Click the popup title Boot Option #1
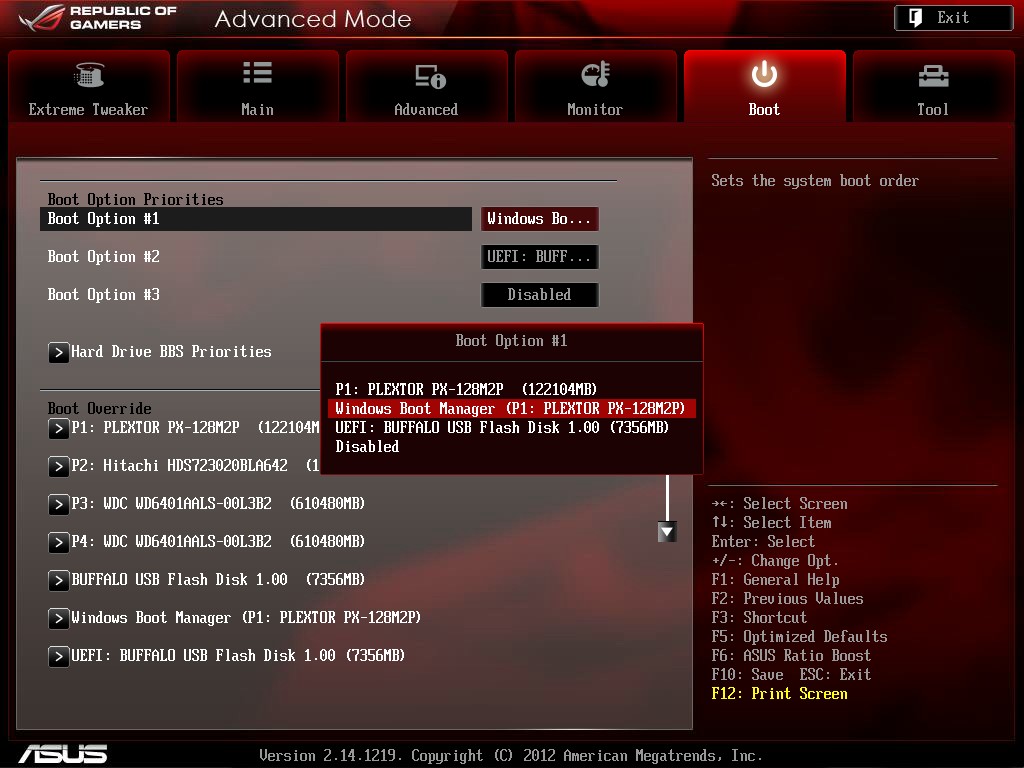 (x=511, y=340)
